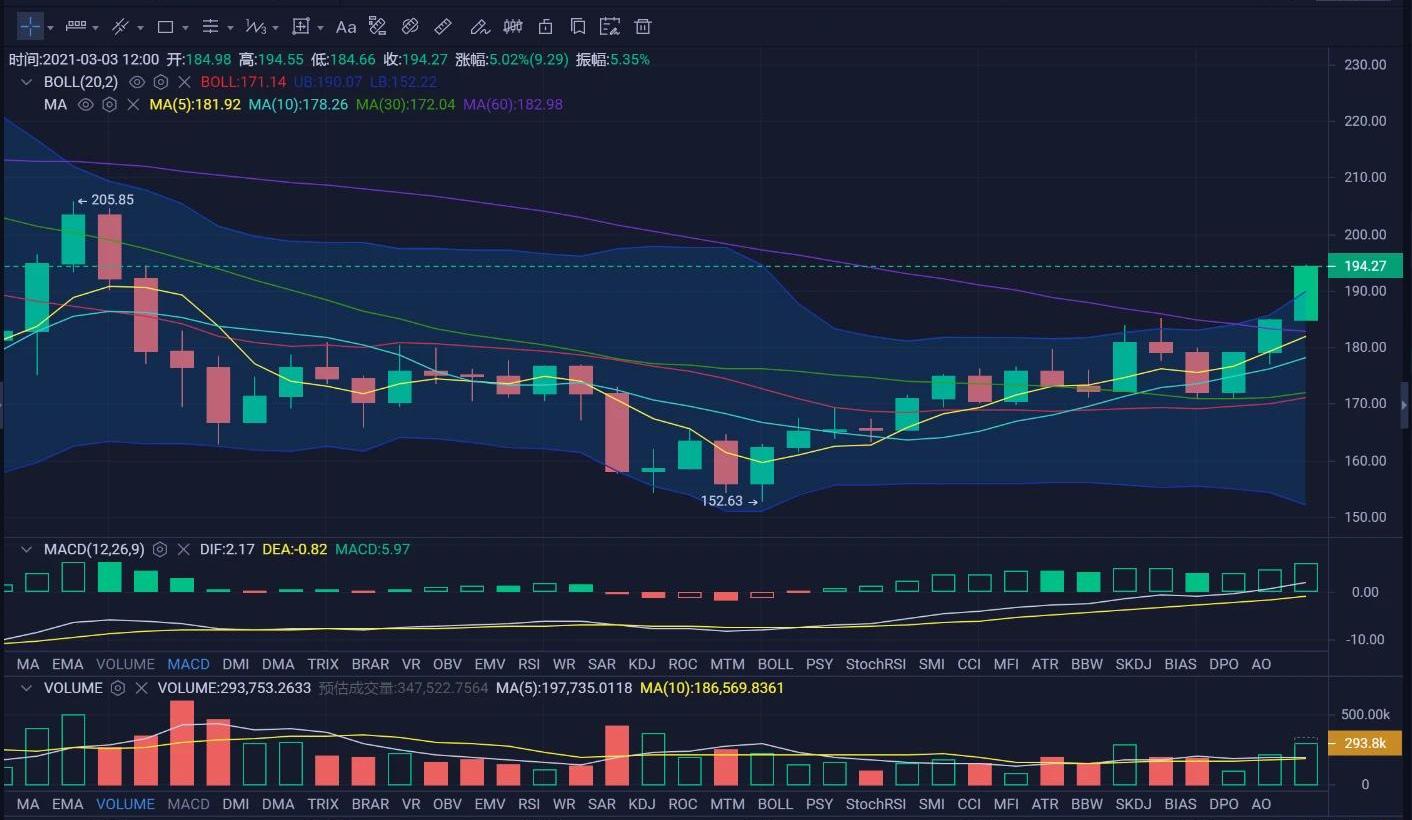
Task: Collapse the VOLUME panel chevron
Action: pyautogui.click(x=28, y=688)
